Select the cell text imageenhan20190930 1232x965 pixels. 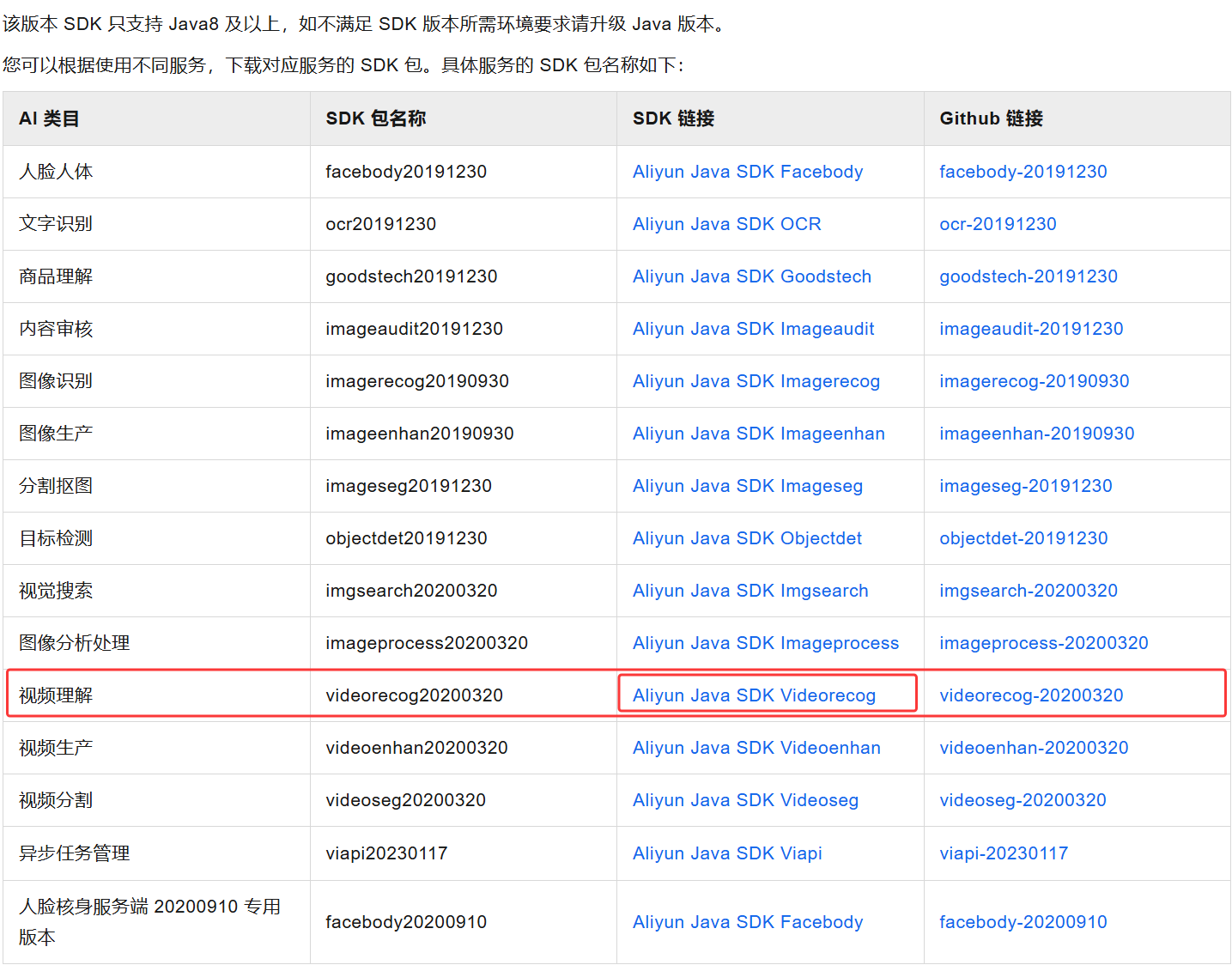[420, 434]
